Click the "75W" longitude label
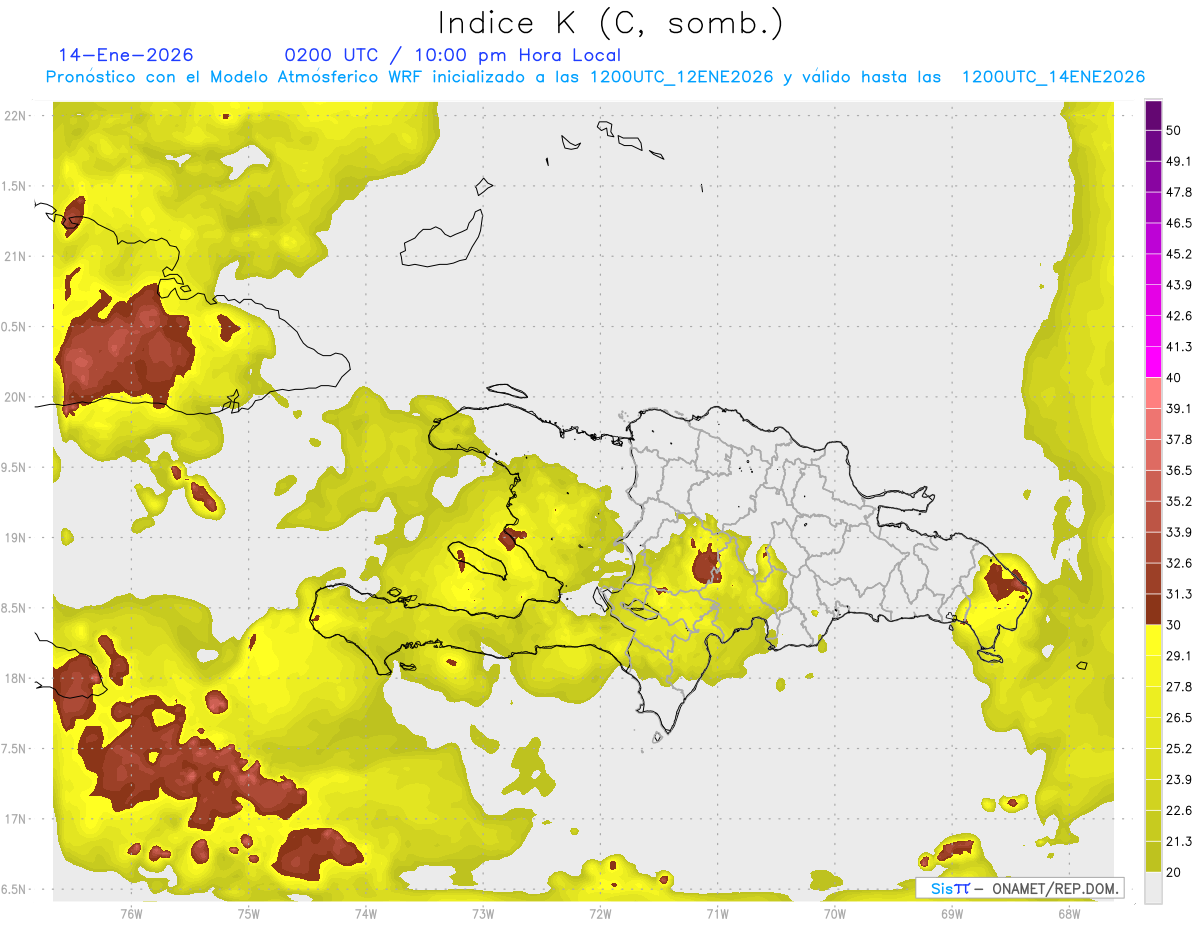 (x=249, y=912)
